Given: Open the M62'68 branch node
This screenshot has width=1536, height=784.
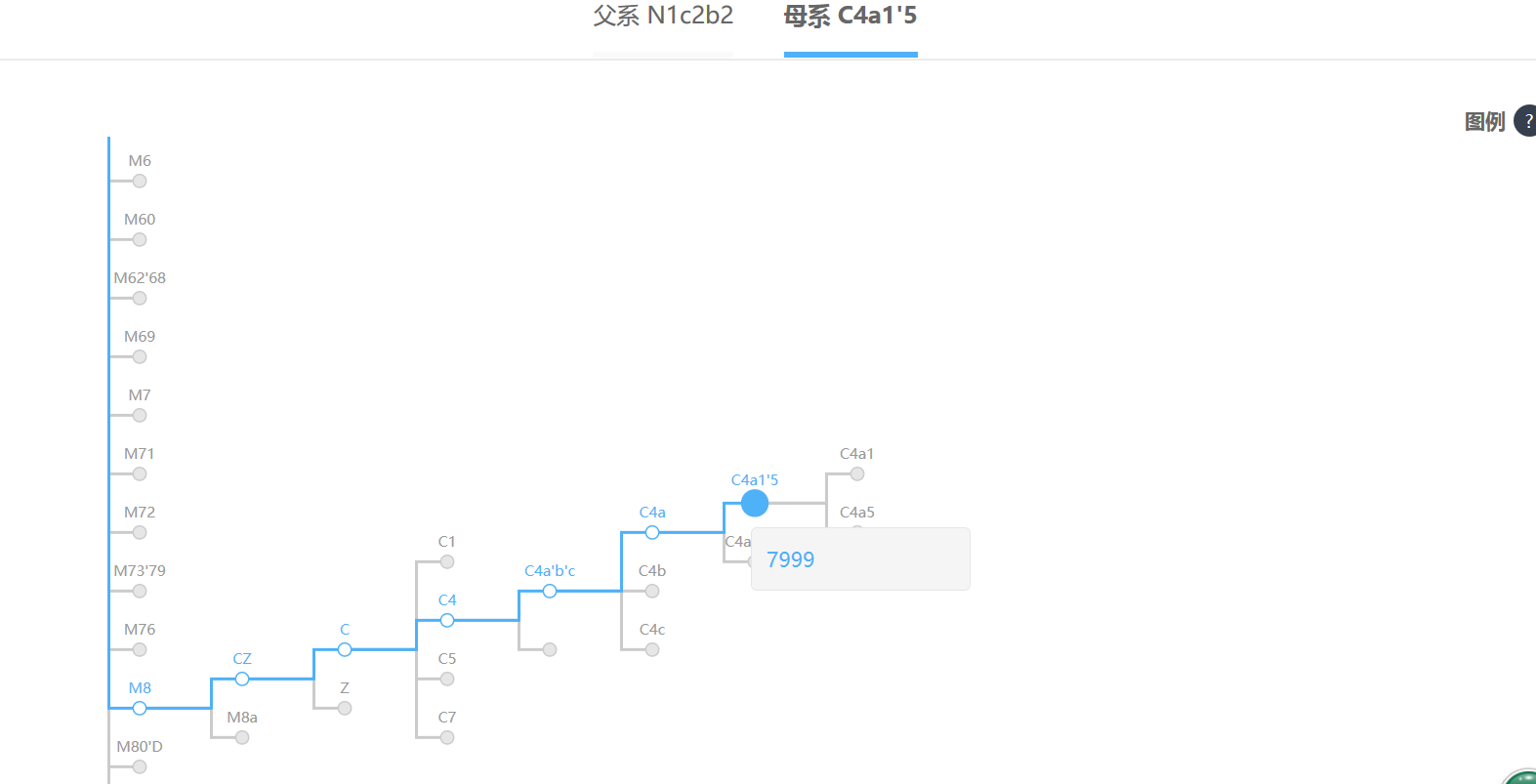Looking at the screenshot, I should coord(140,298).
